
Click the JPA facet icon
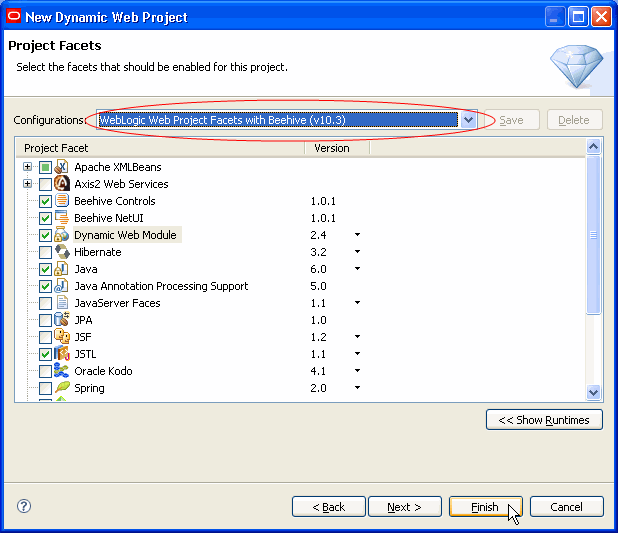click(x=62, y=320)
